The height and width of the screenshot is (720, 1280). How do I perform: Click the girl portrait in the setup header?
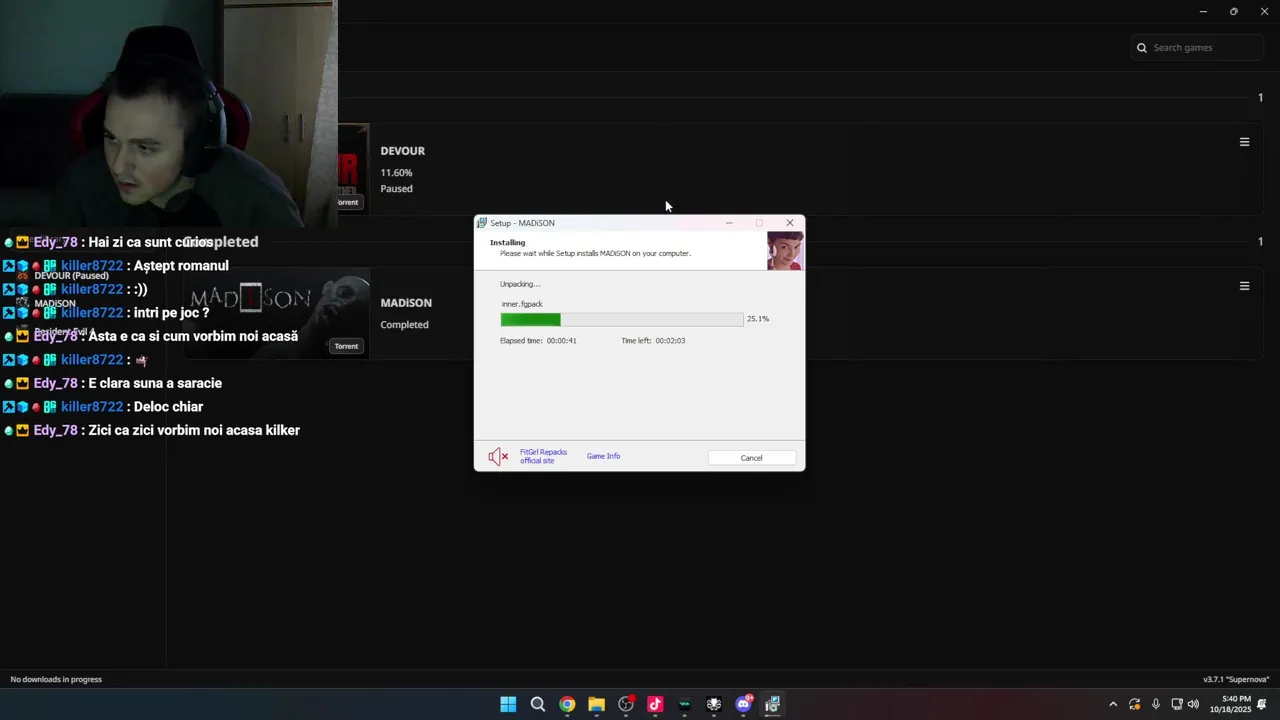coord(784,251)
